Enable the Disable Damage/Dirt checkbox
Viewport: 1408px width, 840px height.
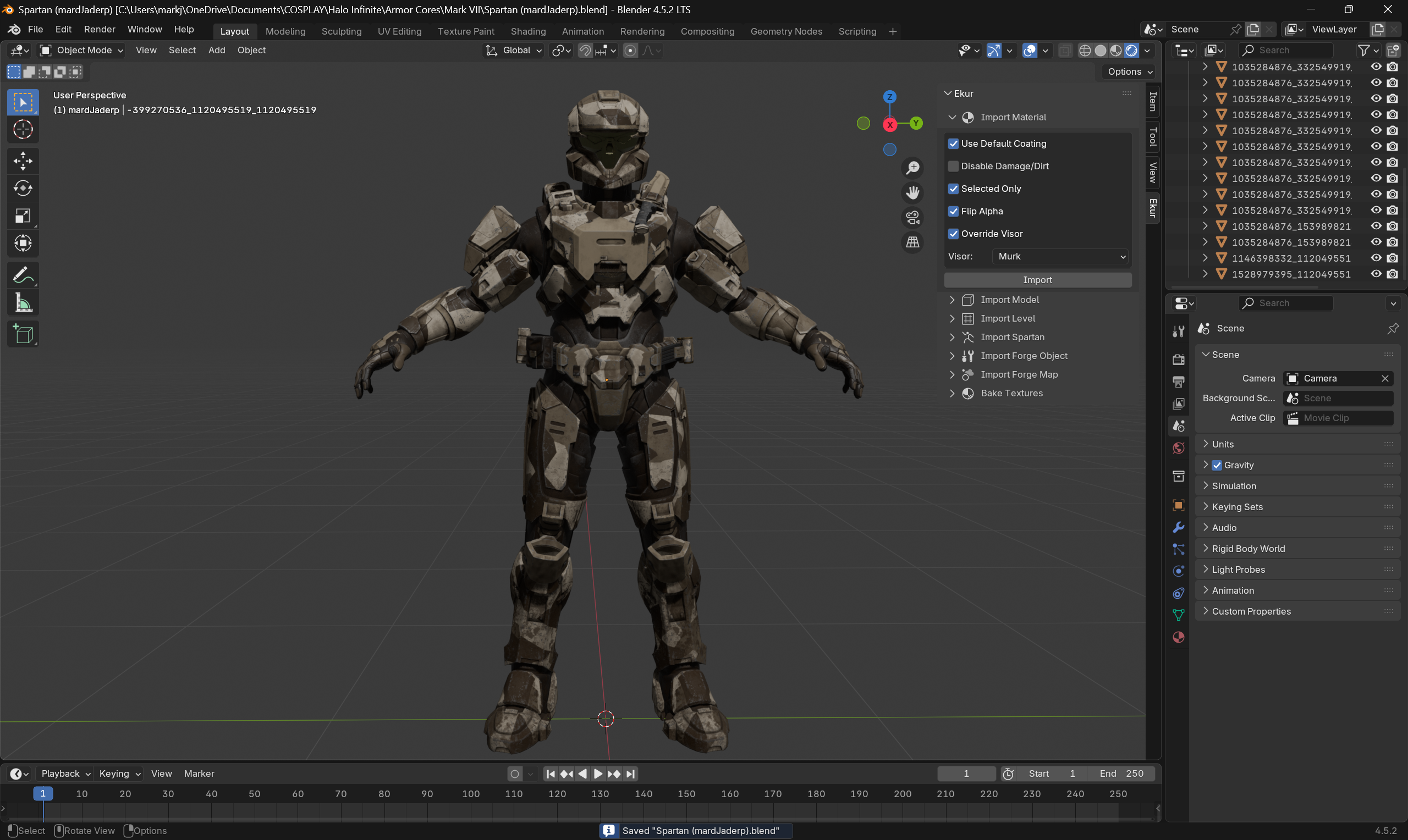click(x=953, y=167)
